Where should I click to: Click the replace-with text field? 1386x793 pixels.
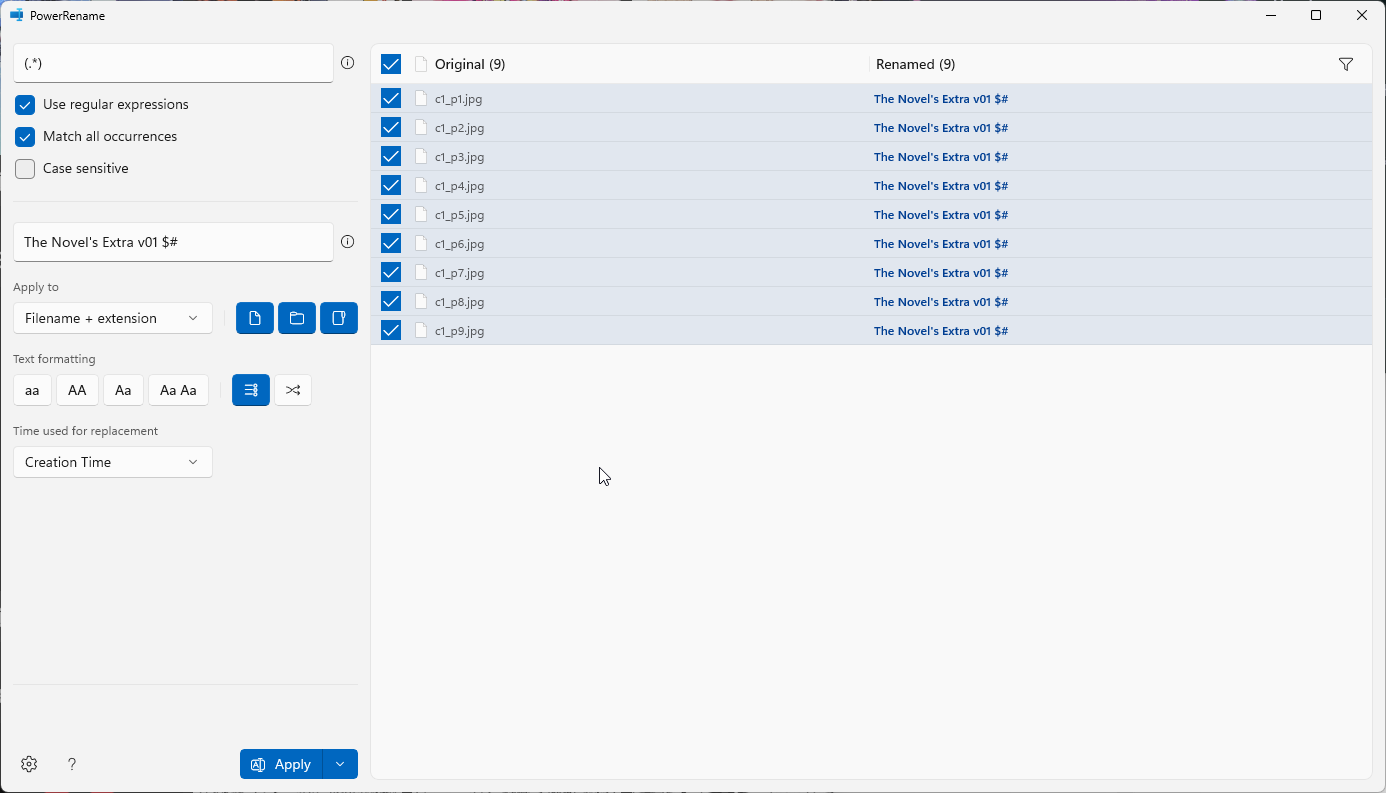tap(173, 242)
